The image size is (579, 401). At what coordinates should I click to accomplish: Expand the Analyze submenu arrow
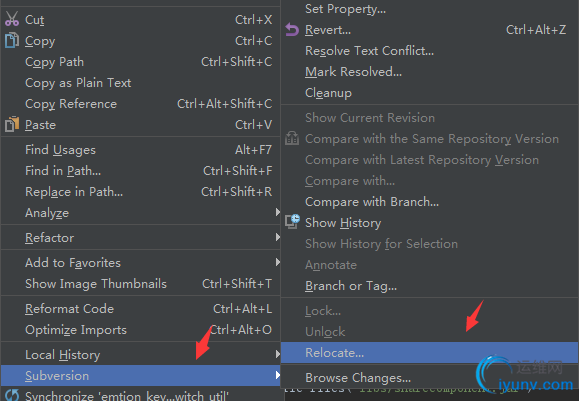point(277,212)
